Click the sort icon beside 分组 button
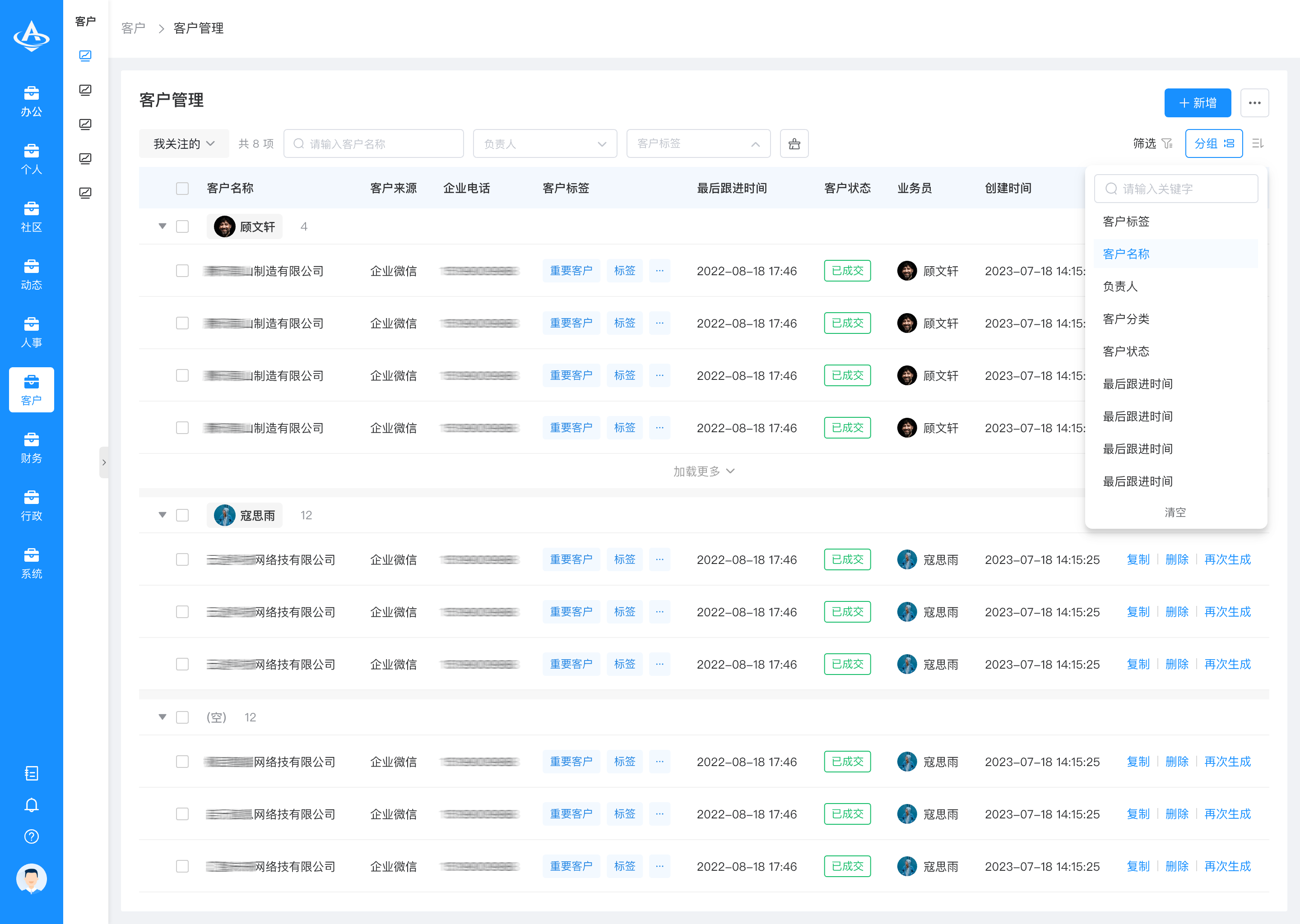 1258,143
